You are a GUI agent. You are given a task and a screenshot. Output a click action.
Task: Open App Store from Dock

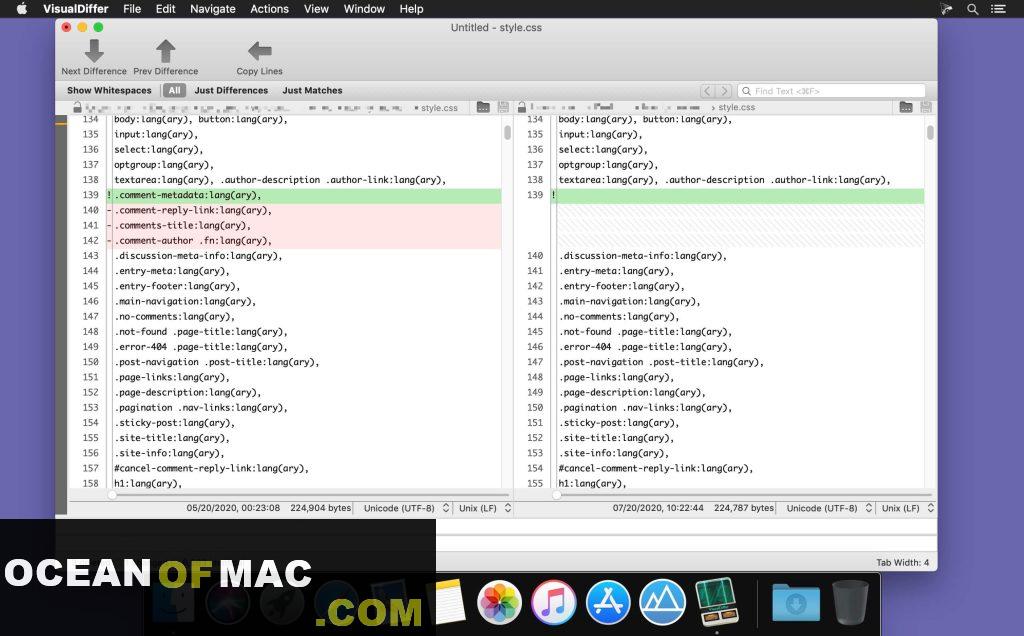(x=608, y=602)
